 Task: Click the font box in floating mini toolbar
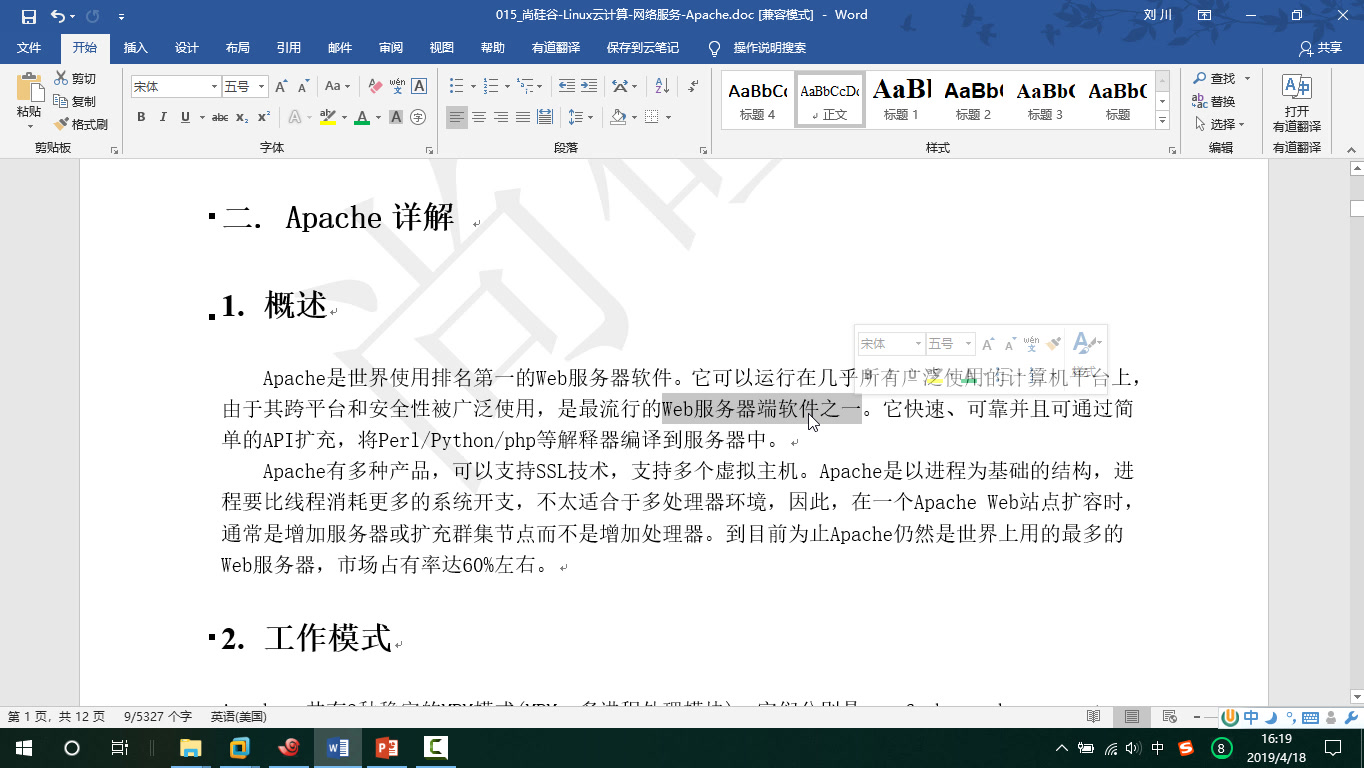[891, 344]
